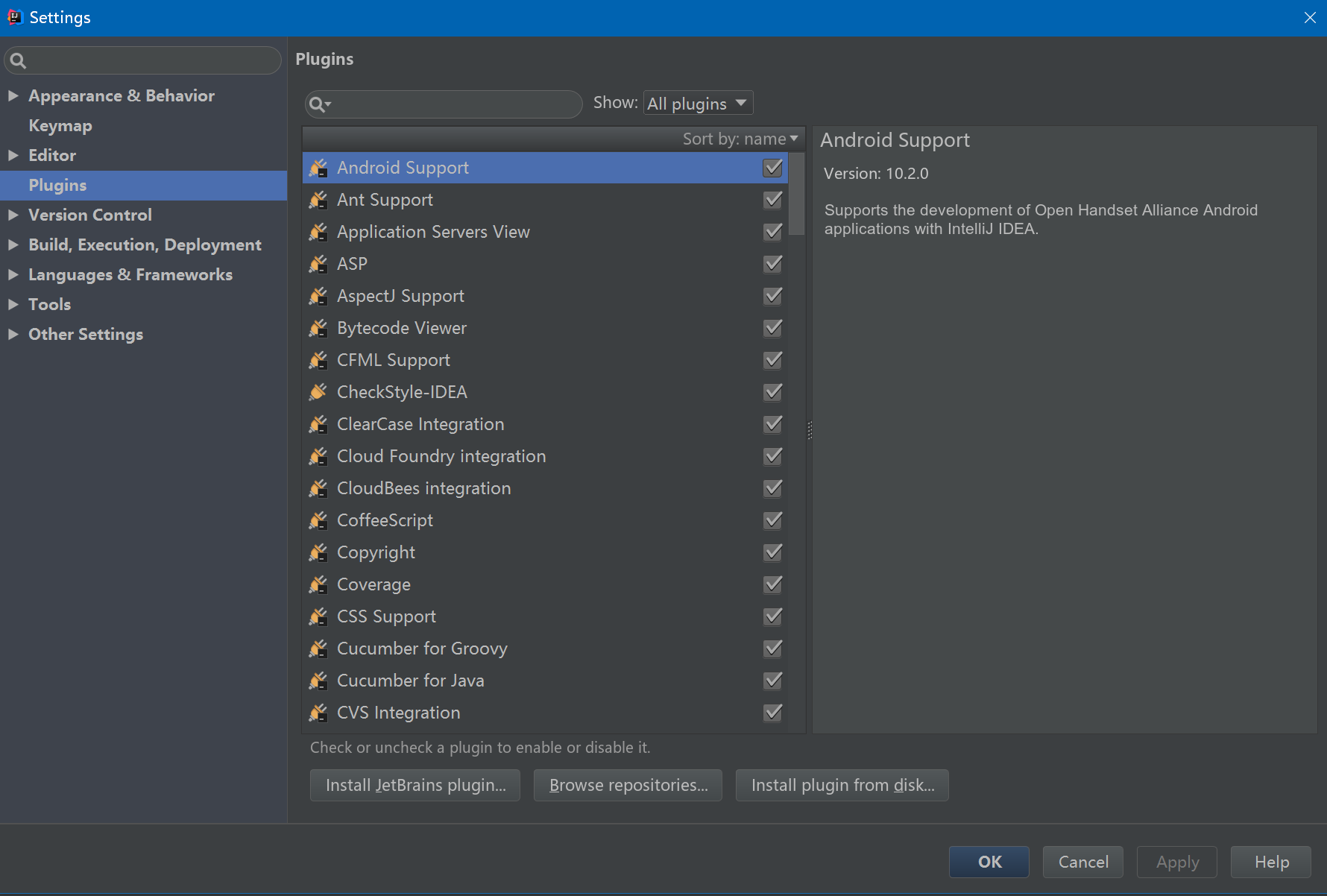Click the Cancel button
The height and width of the screenshot is (896, 1327).
tap(1083, 862)
